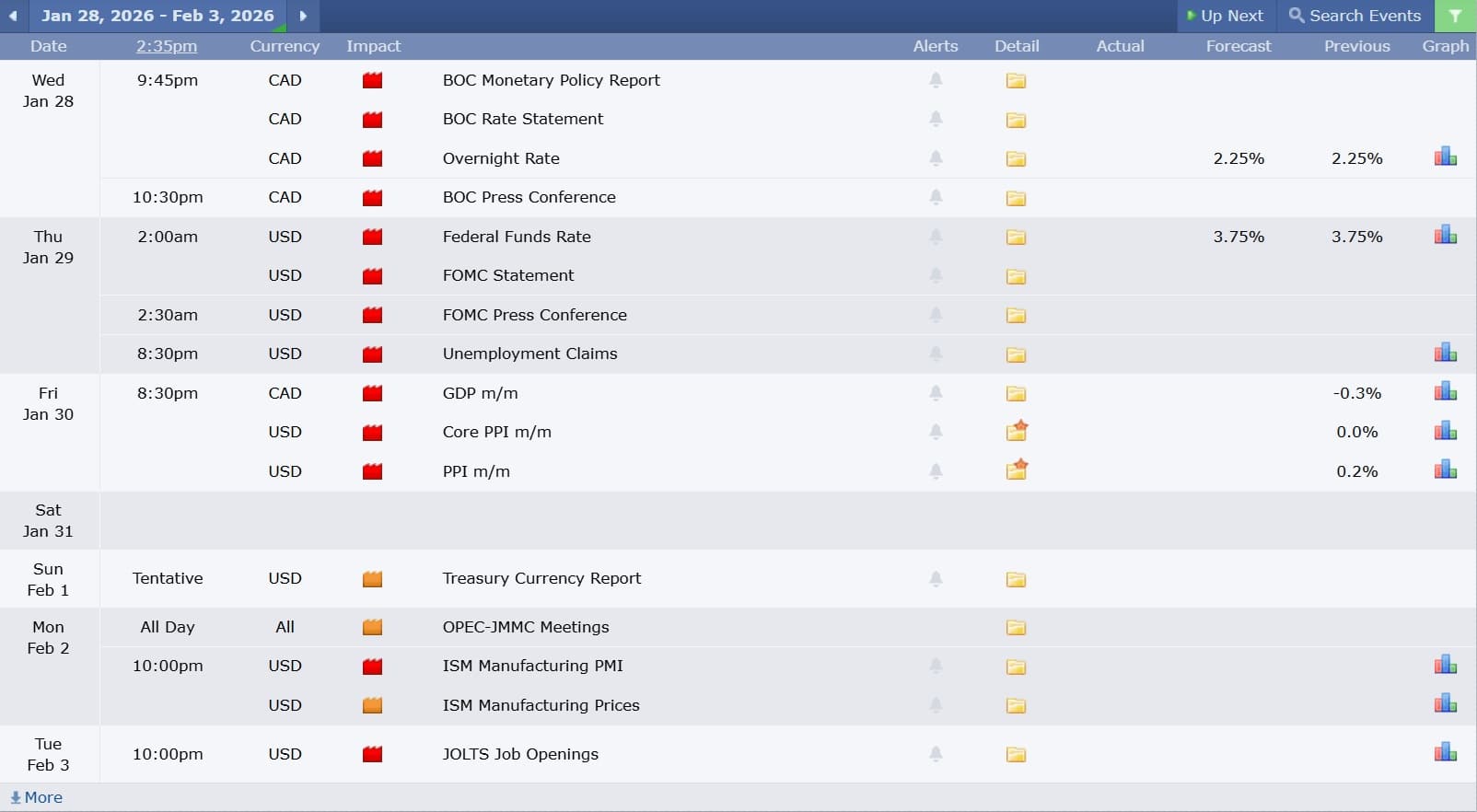This screenshot has width=1477, height=812.
Task: Expand date range Jan 28 - Feb 3 picker
Action: pos(157,16)
